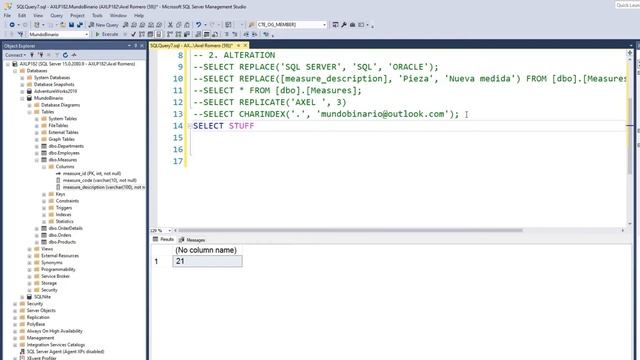Collapse the MundoBinario database node
The width and height of the screenshot is (640, 360).
click(x=22, y=98)
